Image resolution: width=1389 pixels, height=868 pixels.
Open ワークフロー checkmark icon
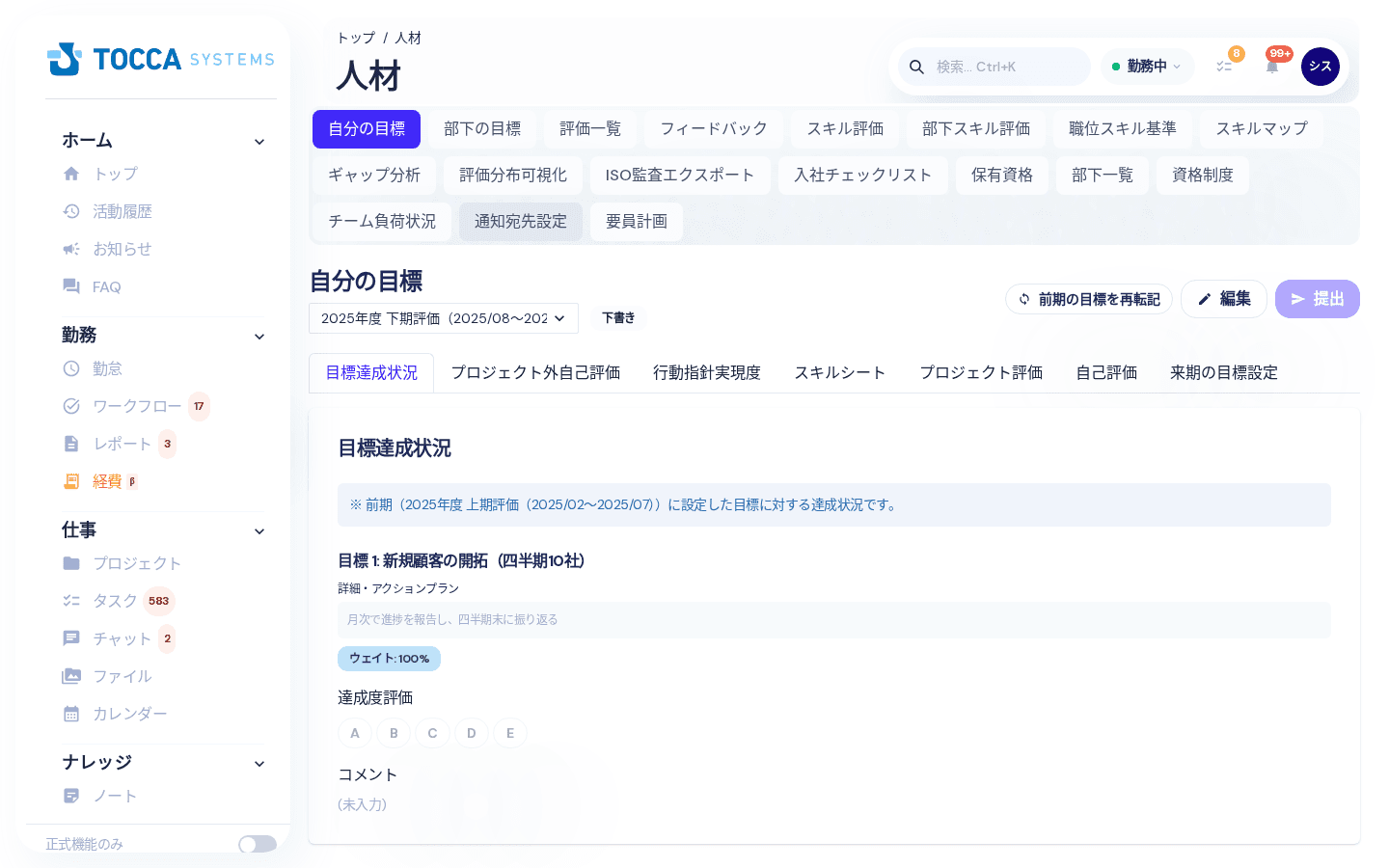coord(71,406)
